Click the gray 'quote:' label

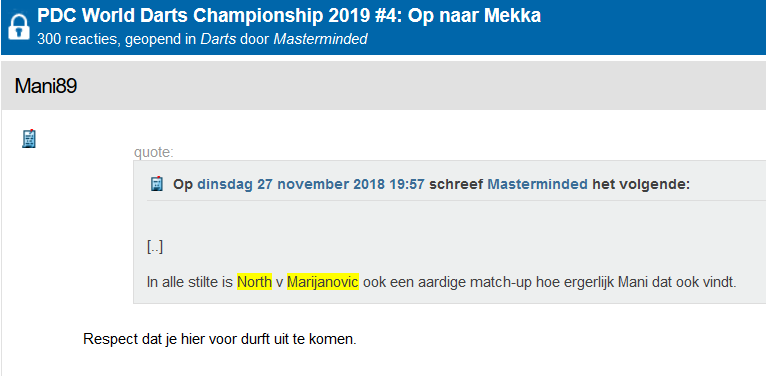154,153
